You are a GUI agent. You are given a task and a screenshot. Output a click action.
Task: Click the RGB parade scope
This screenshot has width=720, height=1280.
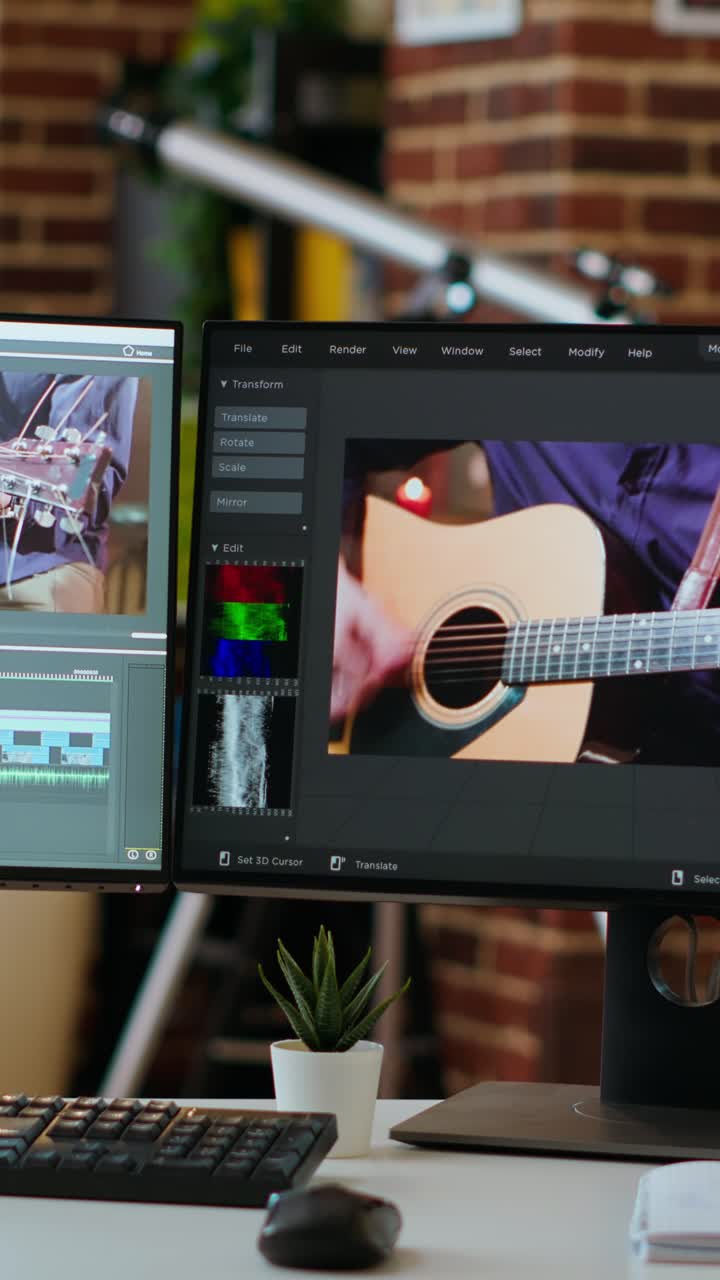pos(250,622)
